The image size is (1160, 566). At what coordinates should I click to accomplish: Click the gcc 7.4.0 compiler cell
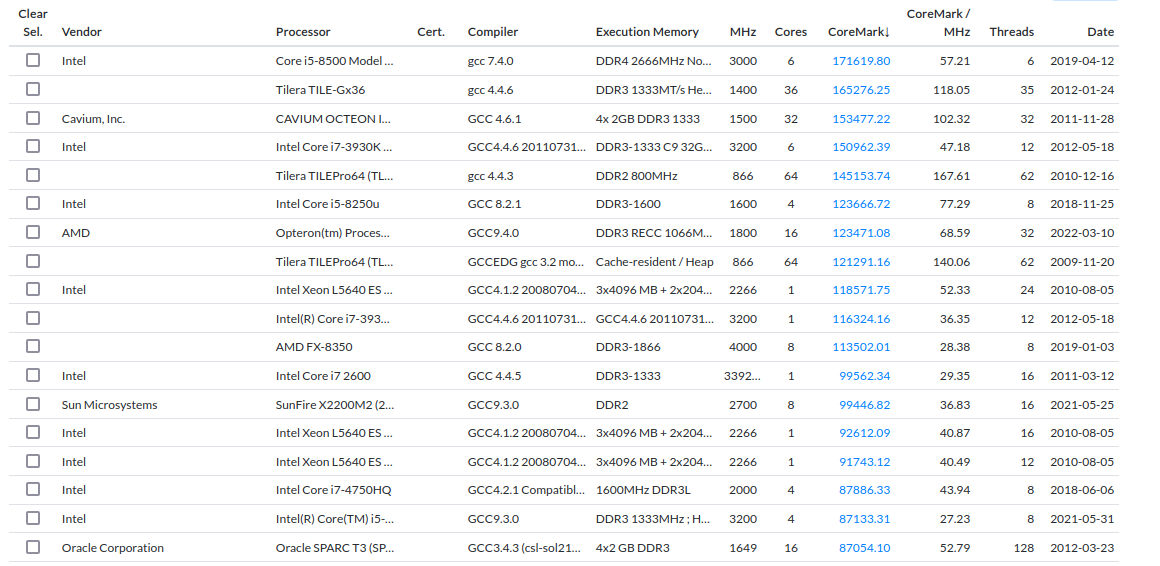[x=490, y=61]
